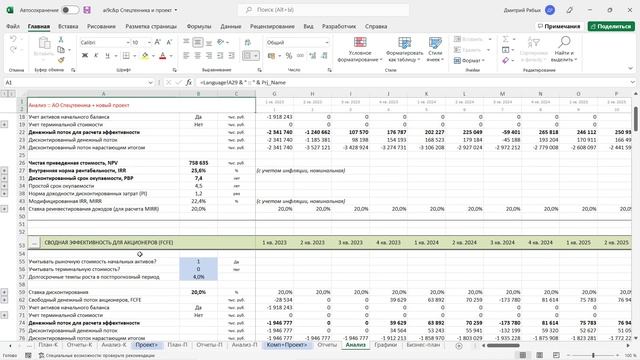
Task: Toggle the AutoSave switch
Action: click(71, 10)
